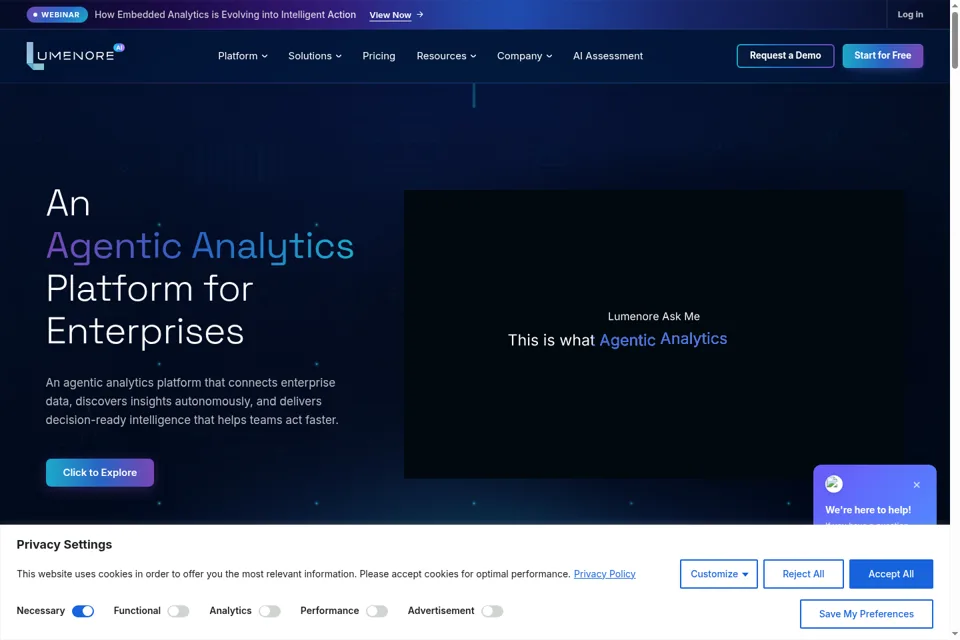Click the View Now webinar link
The image size is (960, 640).
coord(390,15)
